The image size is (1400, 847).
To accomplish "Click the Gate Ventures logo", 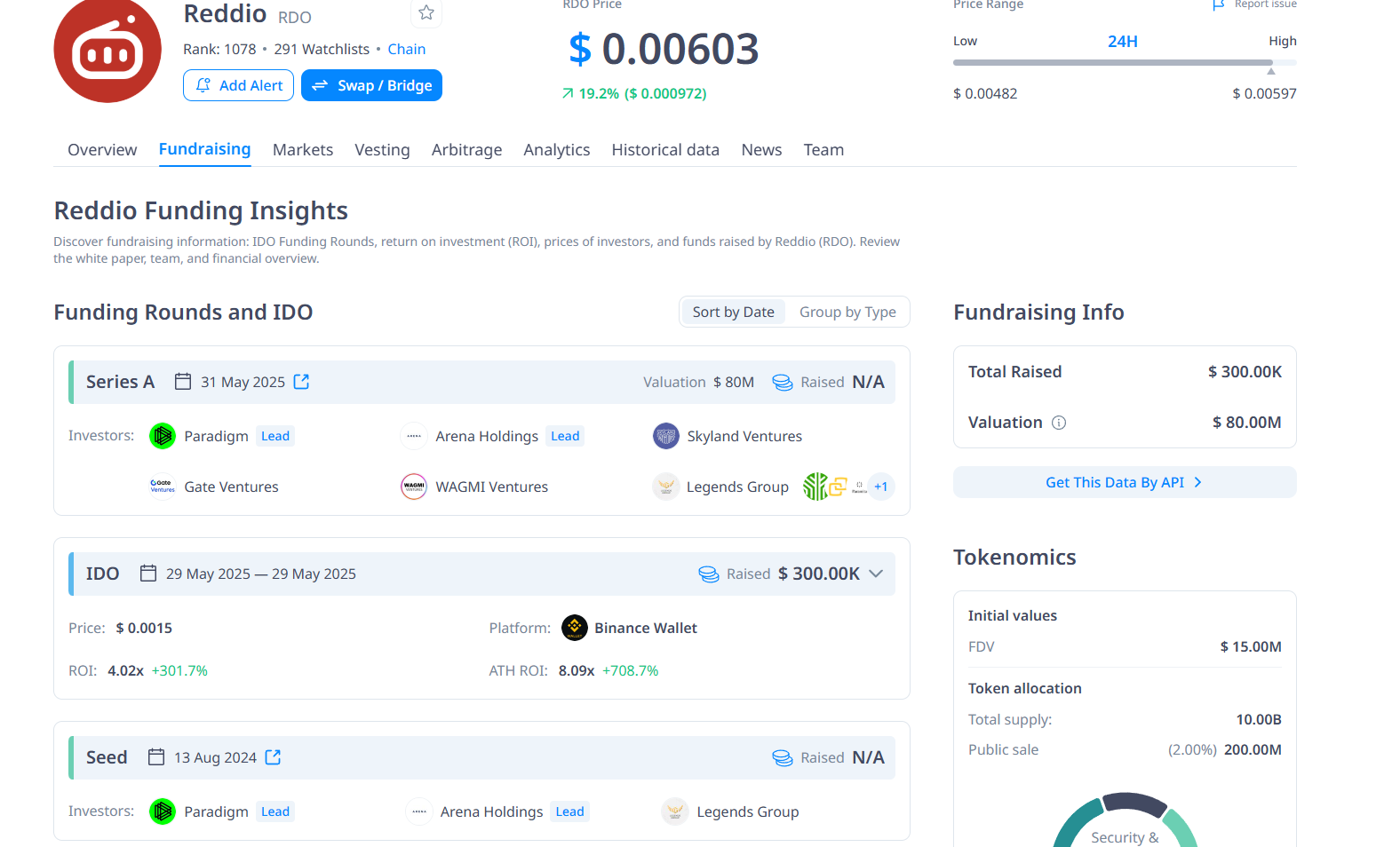I will click(163, 487).
